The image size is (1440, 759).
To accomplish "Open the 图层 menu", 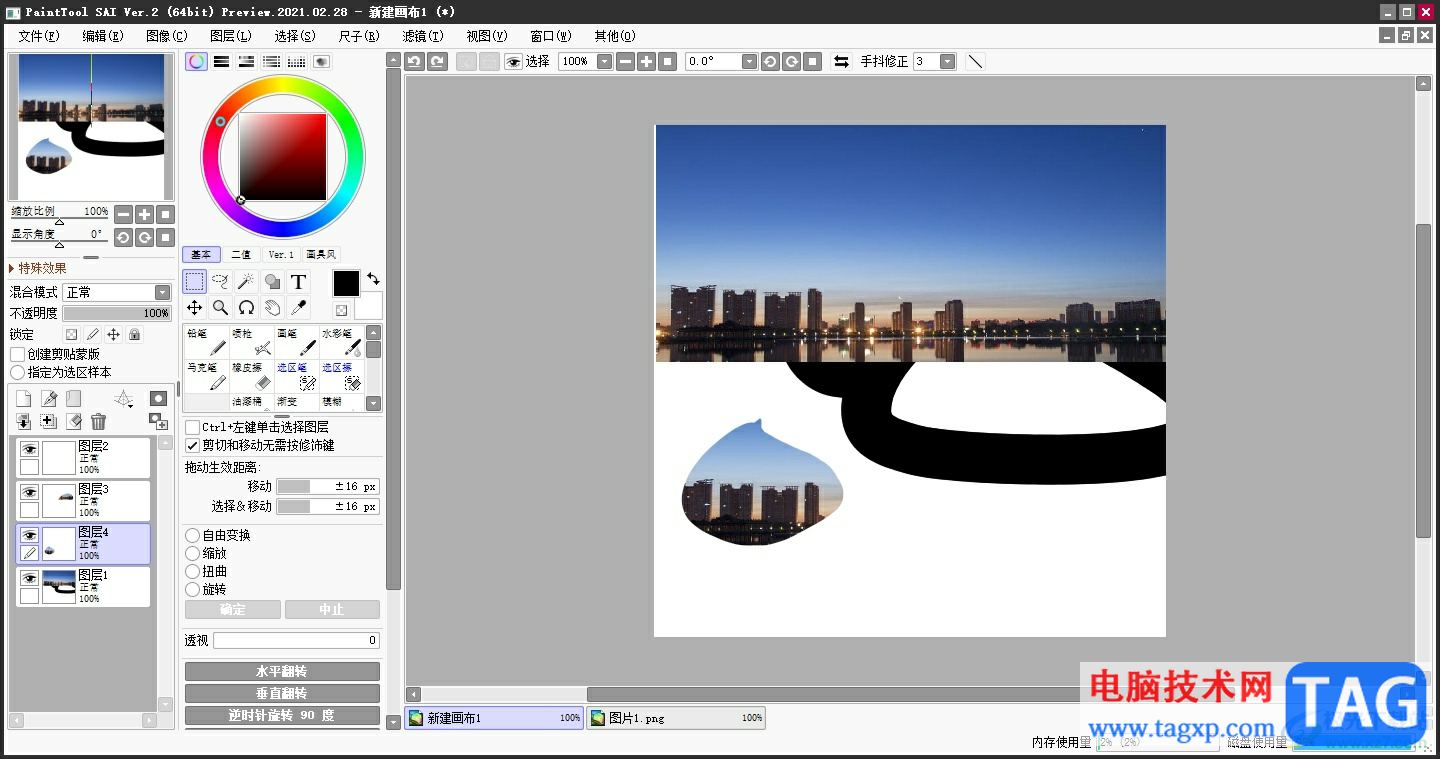I will coord(231,36).
